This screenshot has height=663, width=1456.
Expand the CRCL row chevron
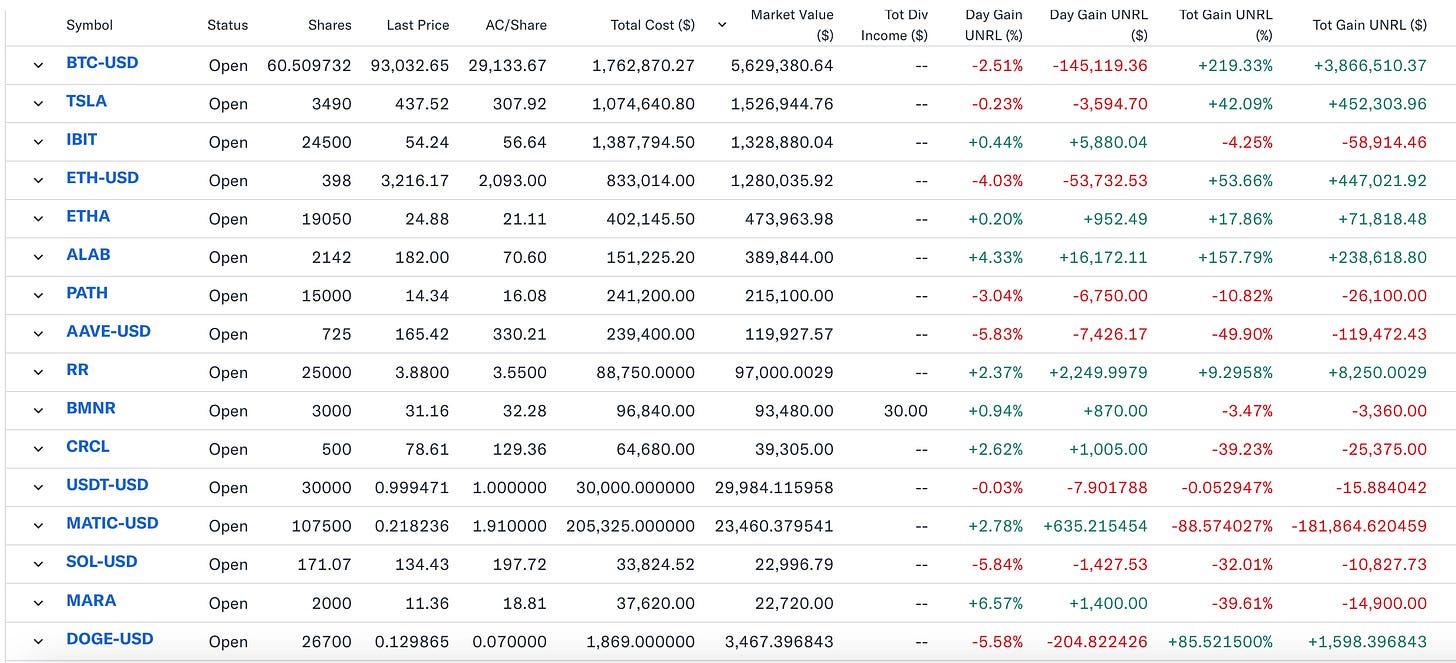tap(39, 449)
